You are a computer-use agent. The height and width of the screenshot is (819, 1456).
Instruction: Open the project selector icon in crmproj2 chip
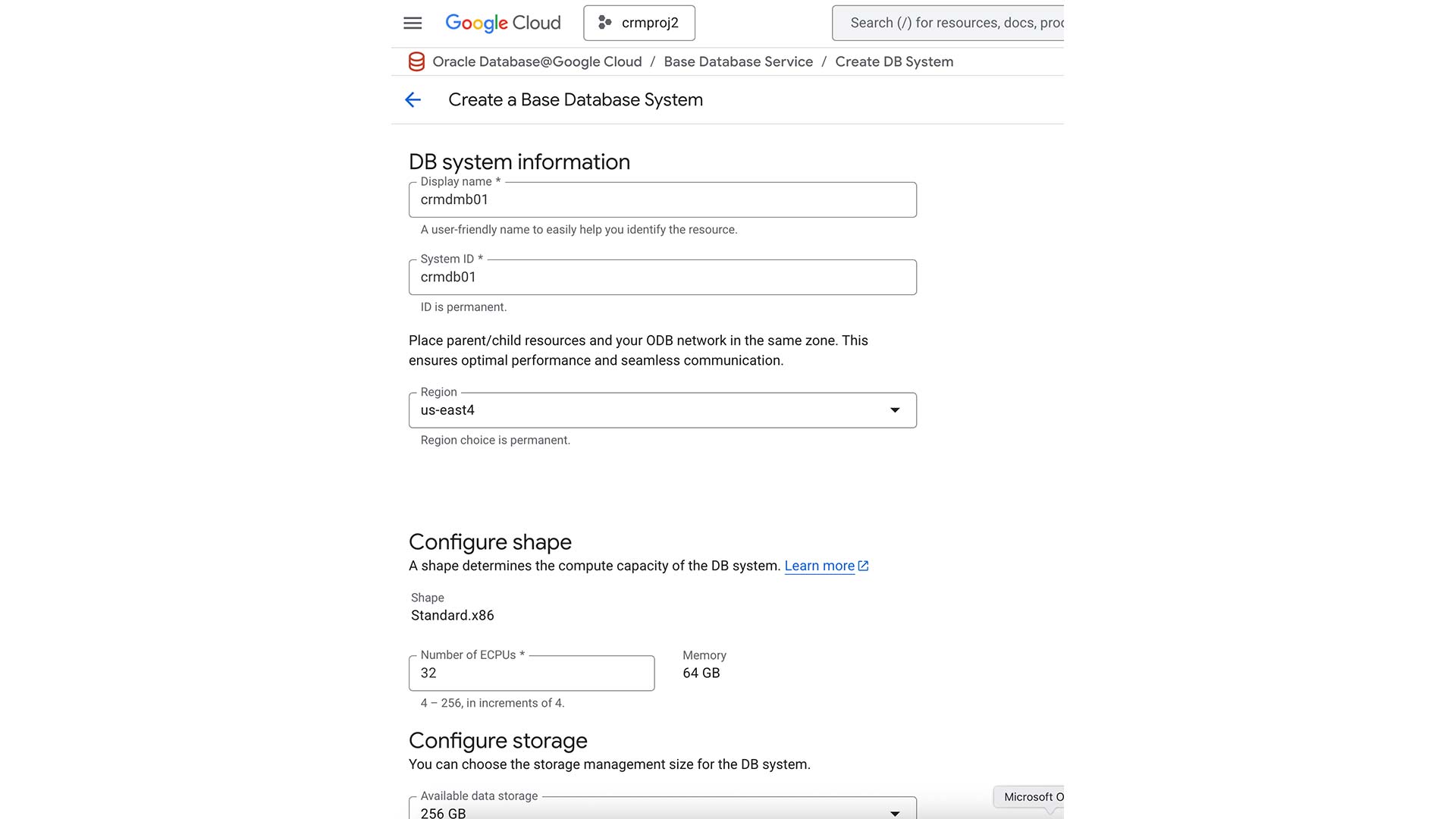click(x=604, y=23)
